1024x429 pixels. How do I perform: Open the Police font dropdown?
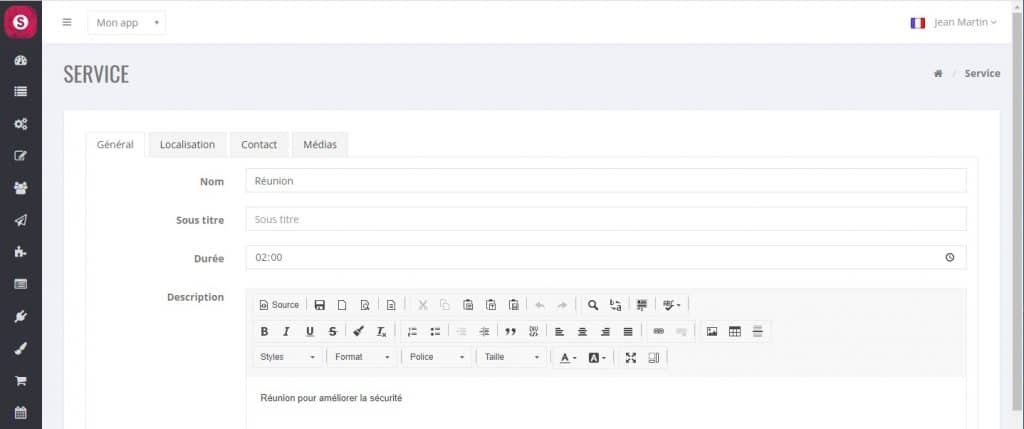tap(437, 357)
